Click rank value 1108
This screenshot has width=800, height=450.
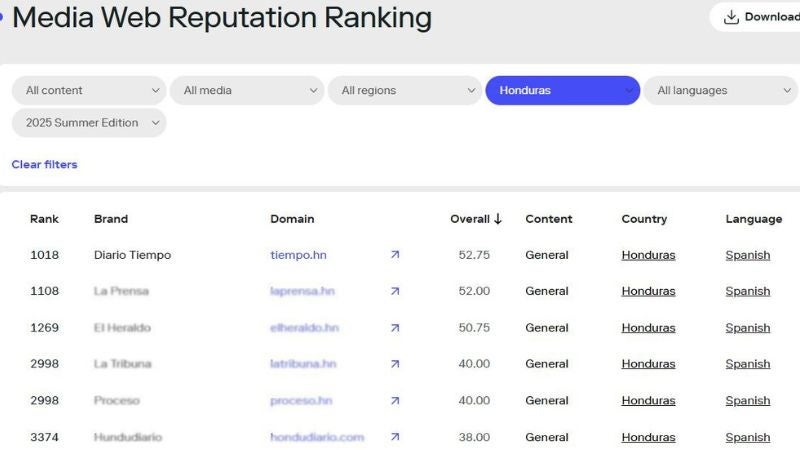point(44,291)
